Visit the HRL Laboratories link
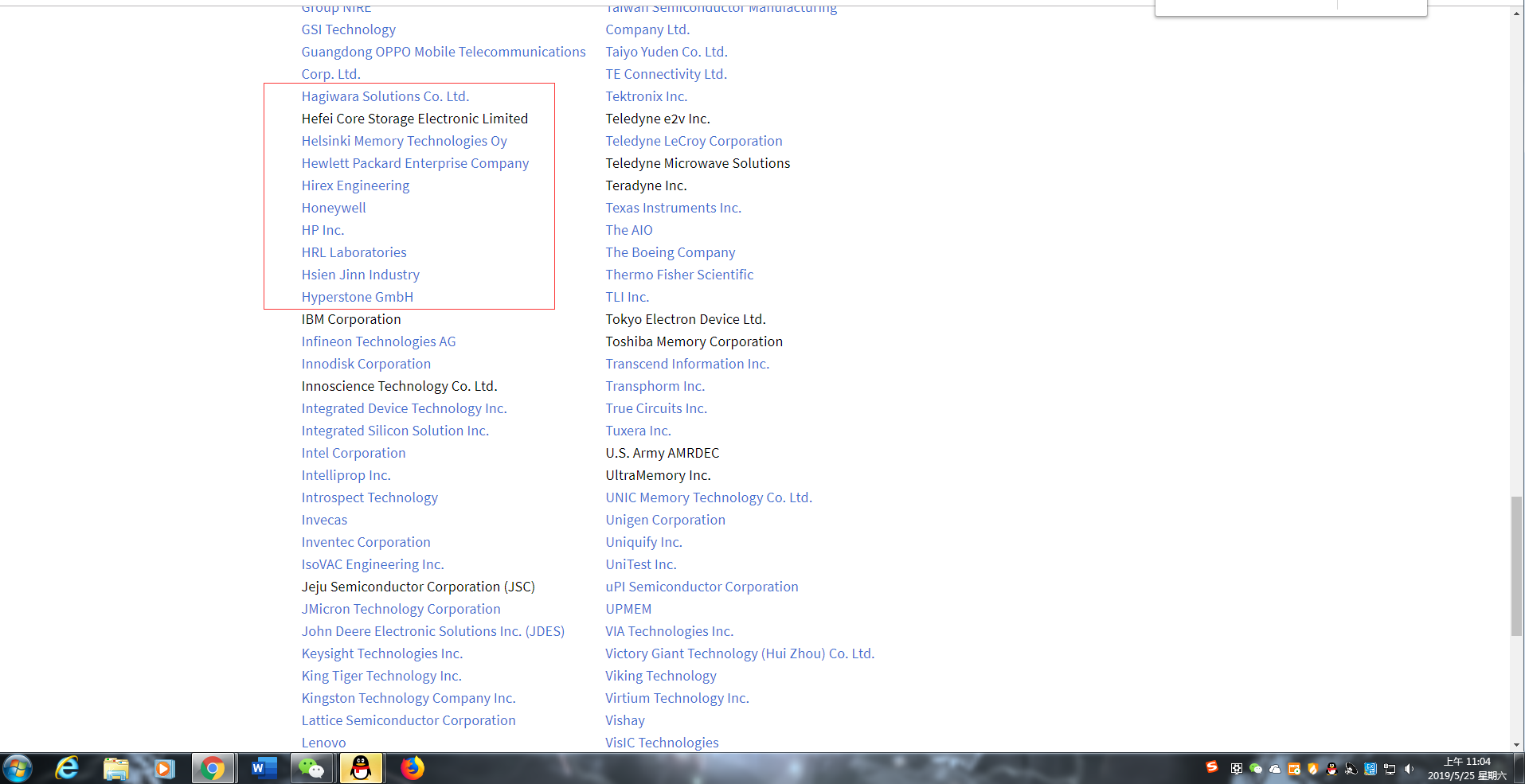This screenshot has width=1525, height=784. (x=354, y=252)
